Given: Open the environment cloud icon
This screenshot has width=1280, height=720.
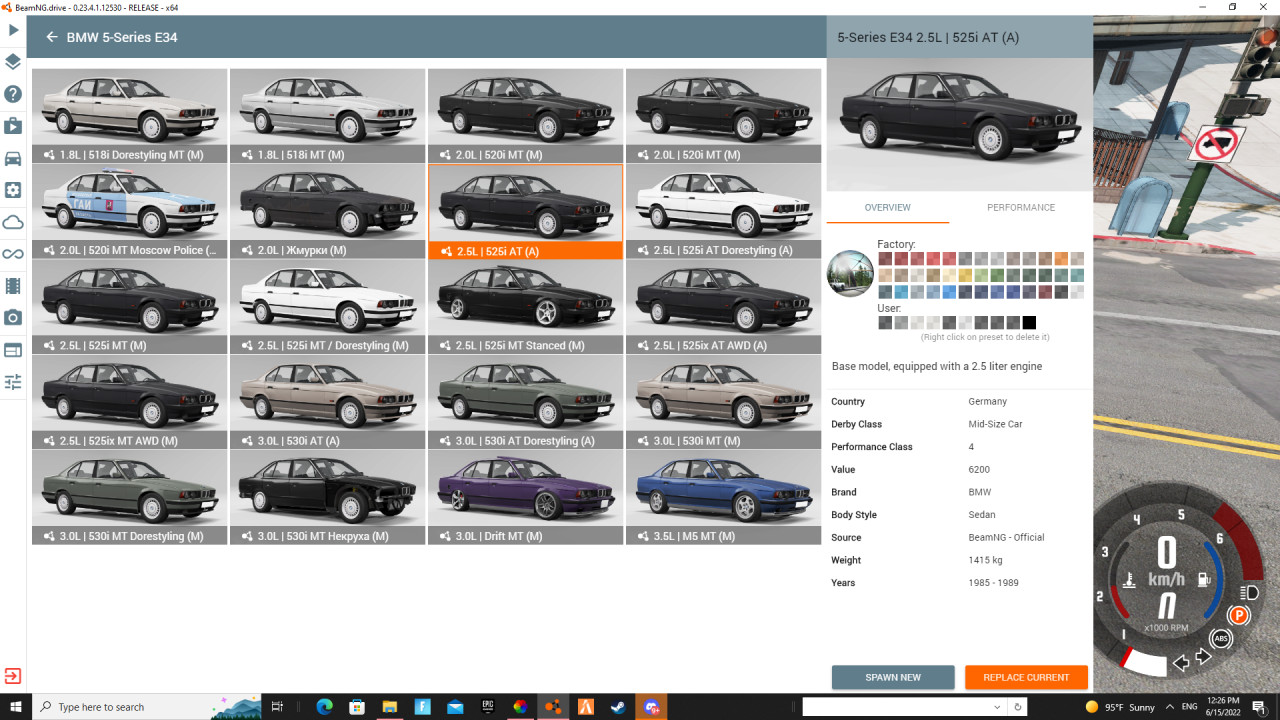Looking at the screenshot, I should 13,222.
